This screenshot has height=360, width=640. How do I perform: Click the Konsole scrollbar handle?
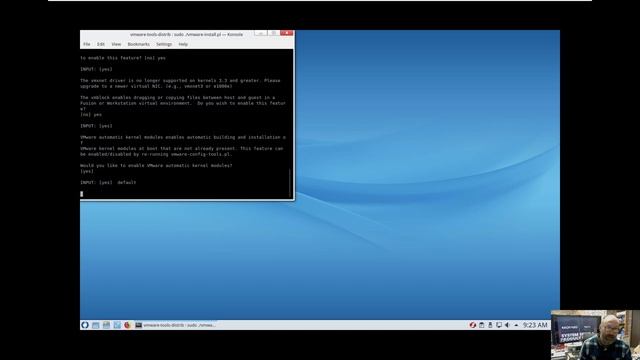point(290,182)
